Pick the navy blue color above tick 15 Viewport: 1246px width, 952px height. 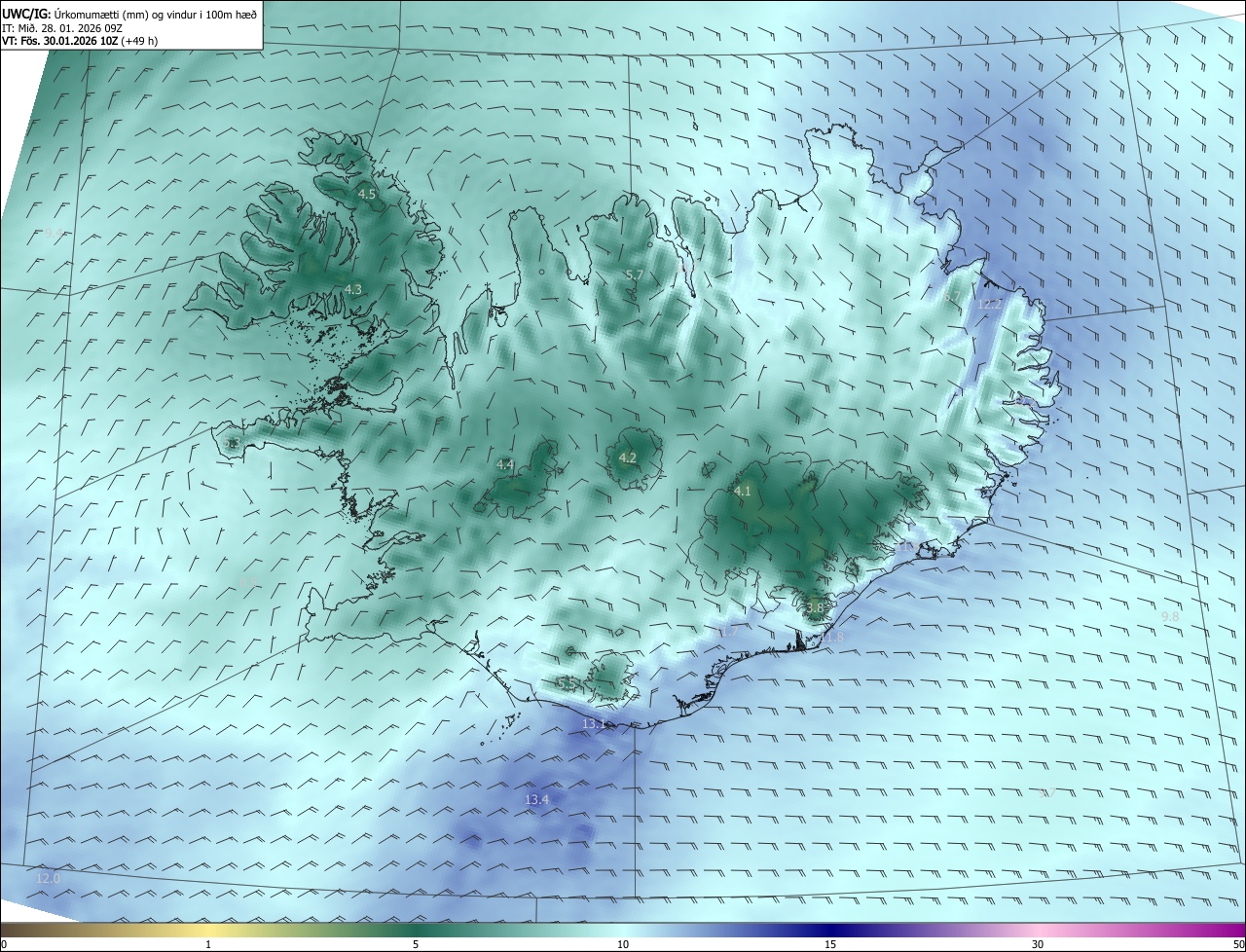[830, 931]
